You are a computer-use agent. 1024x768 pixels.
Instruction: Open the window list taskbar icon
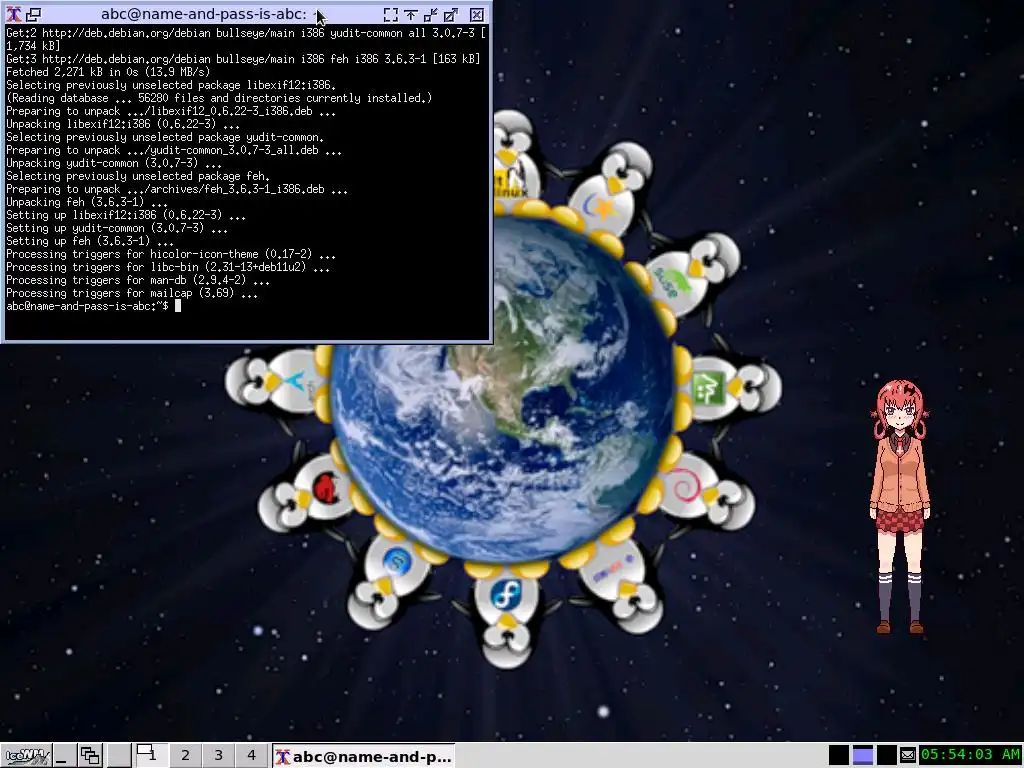tap(89, 756)
